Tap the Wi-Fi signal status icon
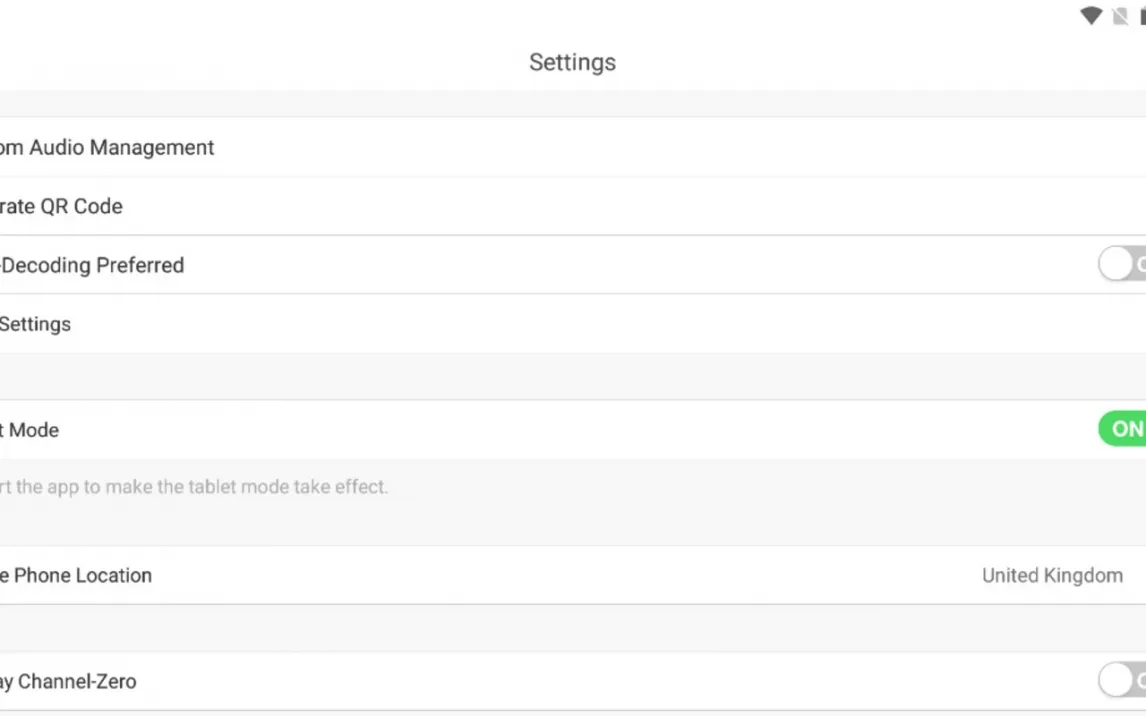The height and width of the screenshot is (716, 1146). [x=1091, y=16]
